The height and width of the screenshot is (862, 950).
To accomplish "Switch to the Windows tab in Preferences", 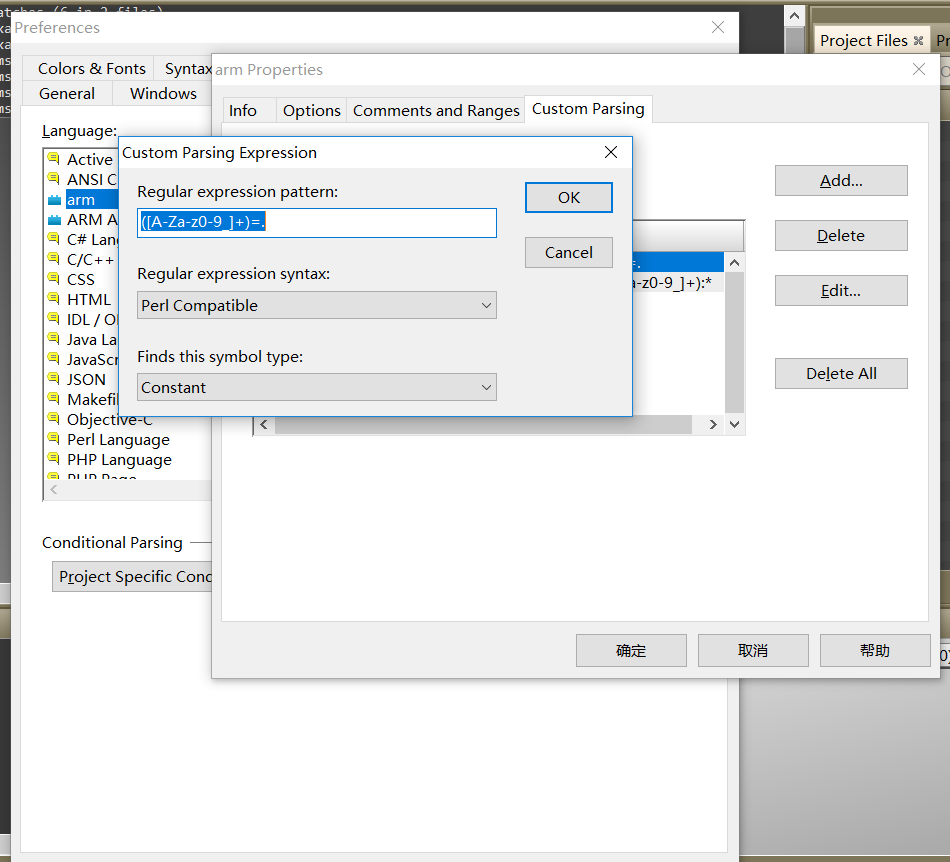I will click(161, 93).
